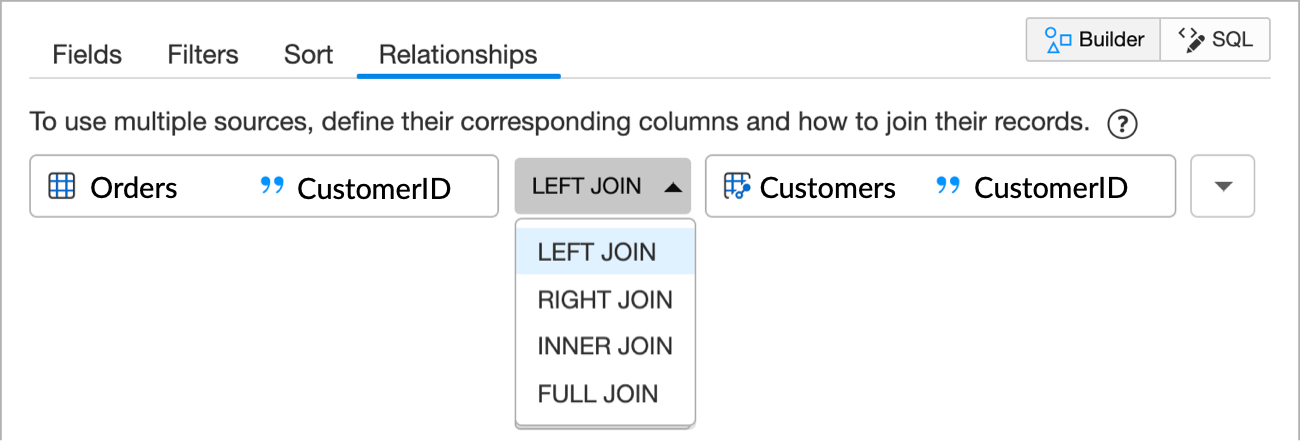Click the Customers table source icon
The image size is (1300, 442).
tap(737, 187)
